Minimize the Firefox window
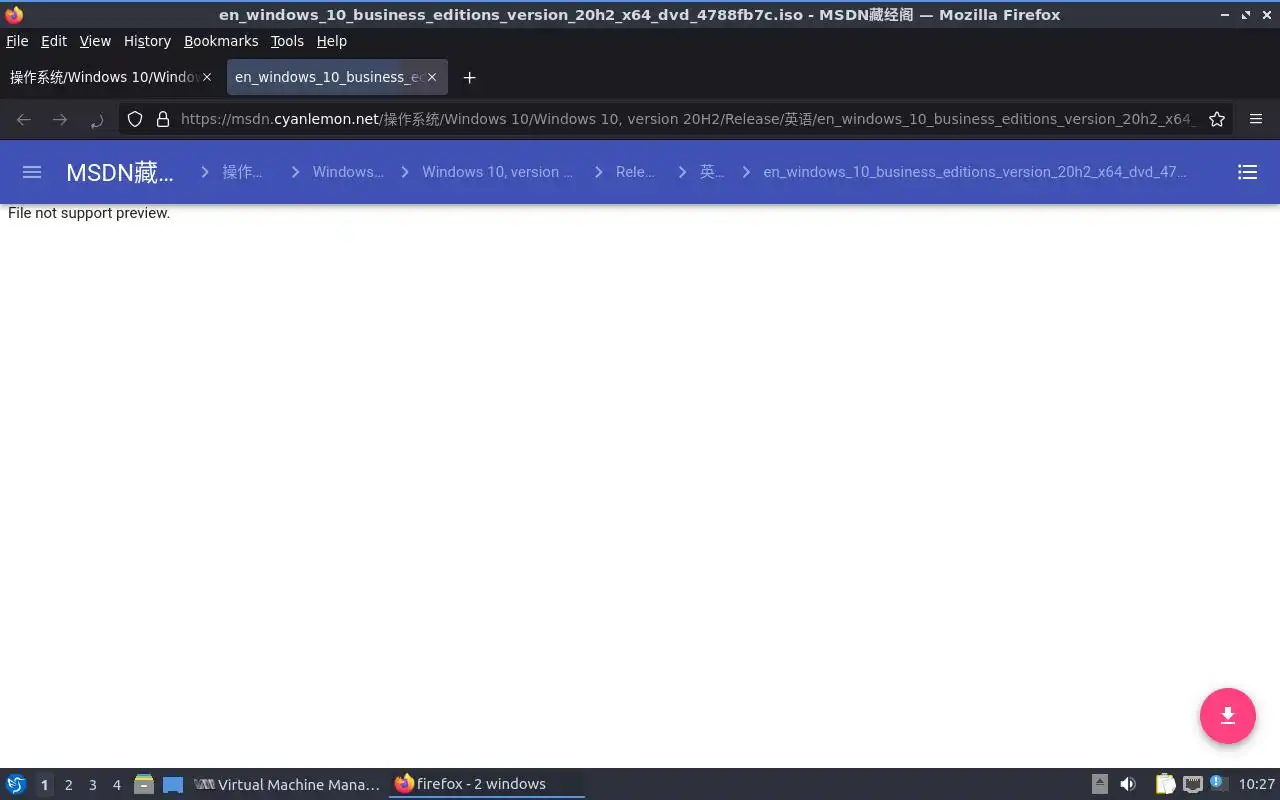 click(1226, 15)
